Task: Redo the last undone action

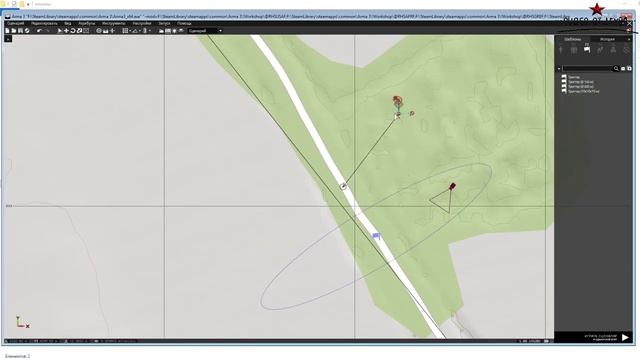Action: tap(47, 31)
